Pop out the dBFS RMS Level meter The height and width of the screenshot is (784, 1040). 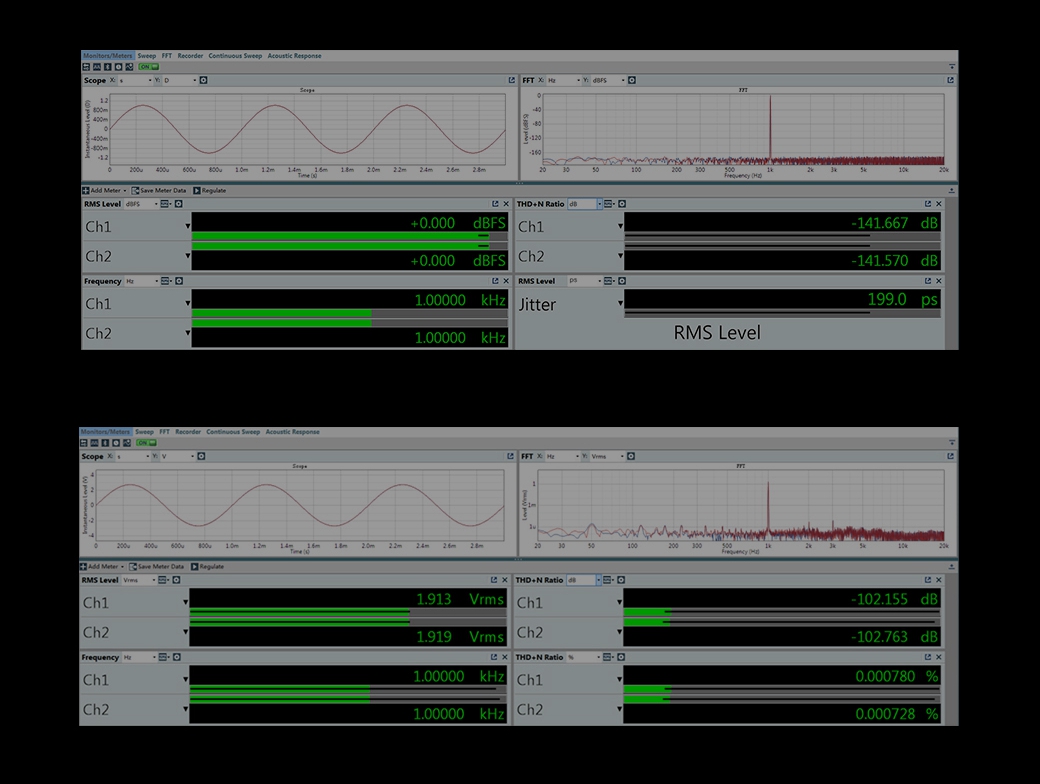[x=495, y=204]
